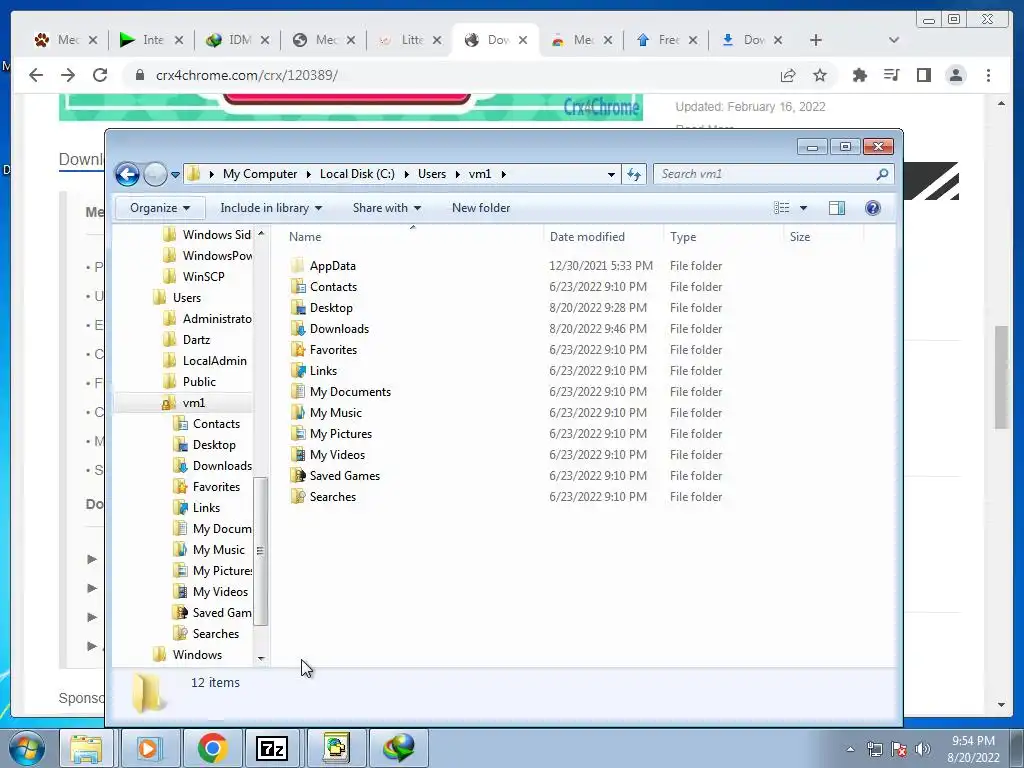Select Users in the navigation tree
This screenshot has width=1024, height=768.
click(187, 298)
